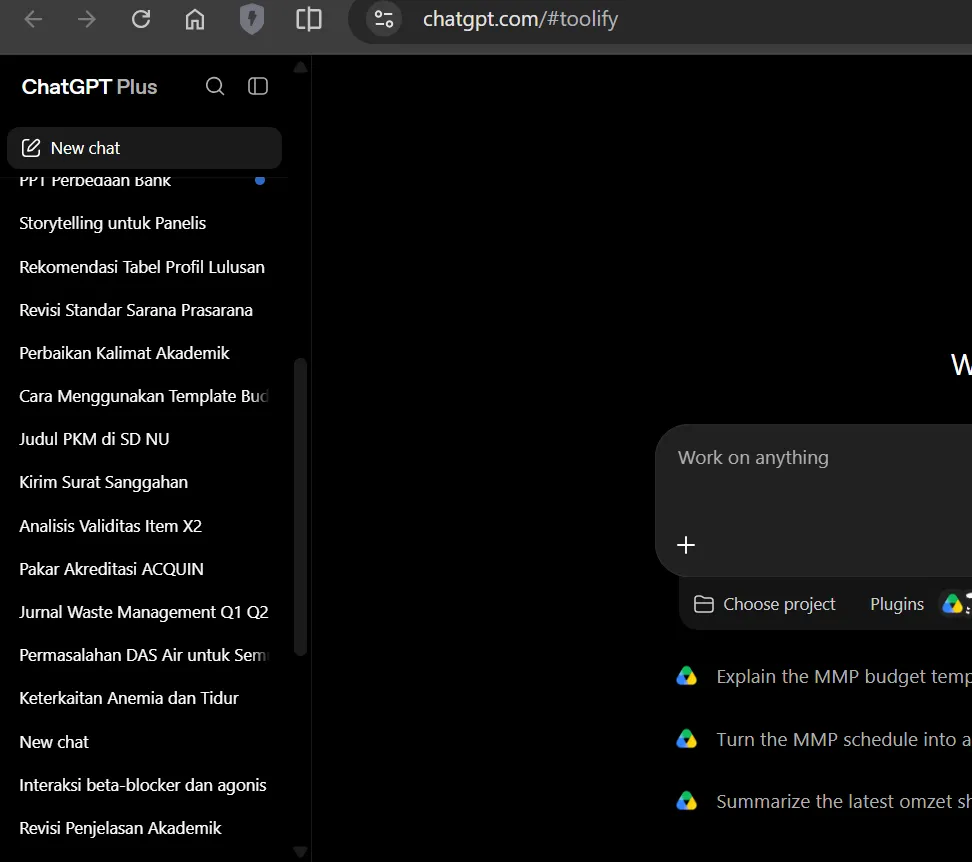972x862 pixels.
Task: Click Drive icon beside Explain the MMP
Action: (686, 676)
